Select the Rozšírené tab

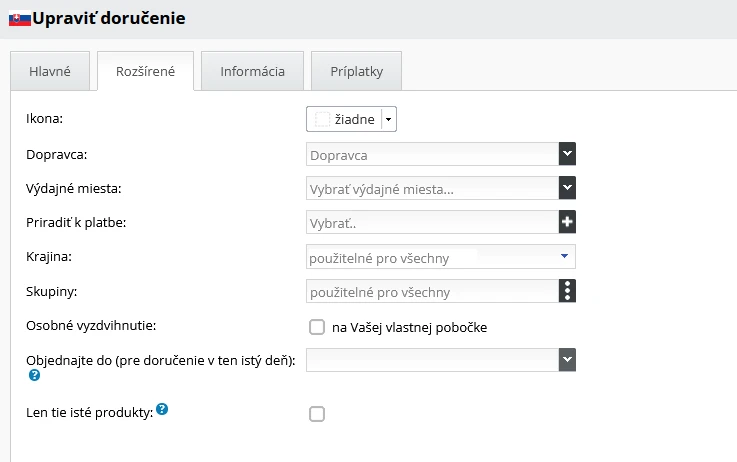click(x=145, y=71)
